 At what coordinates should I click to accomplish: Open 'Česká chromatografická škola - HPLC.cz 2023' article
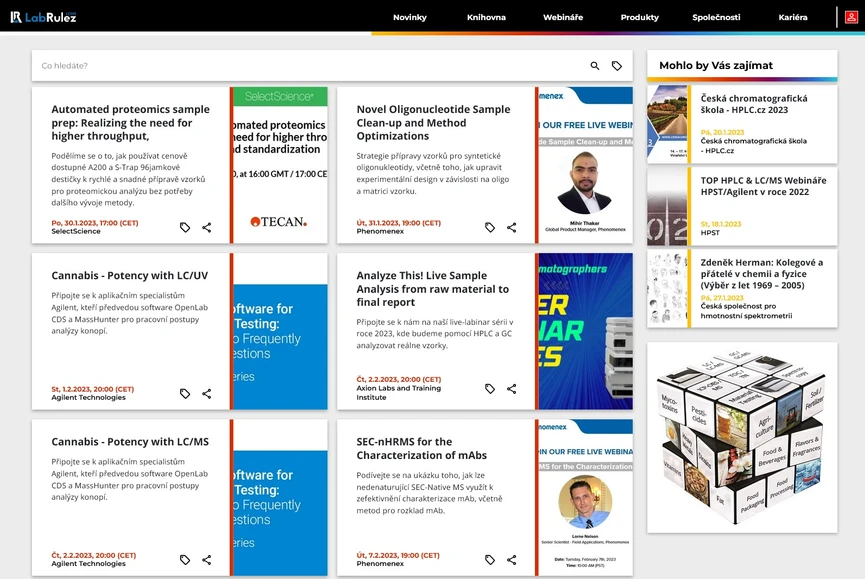[754, 104]
